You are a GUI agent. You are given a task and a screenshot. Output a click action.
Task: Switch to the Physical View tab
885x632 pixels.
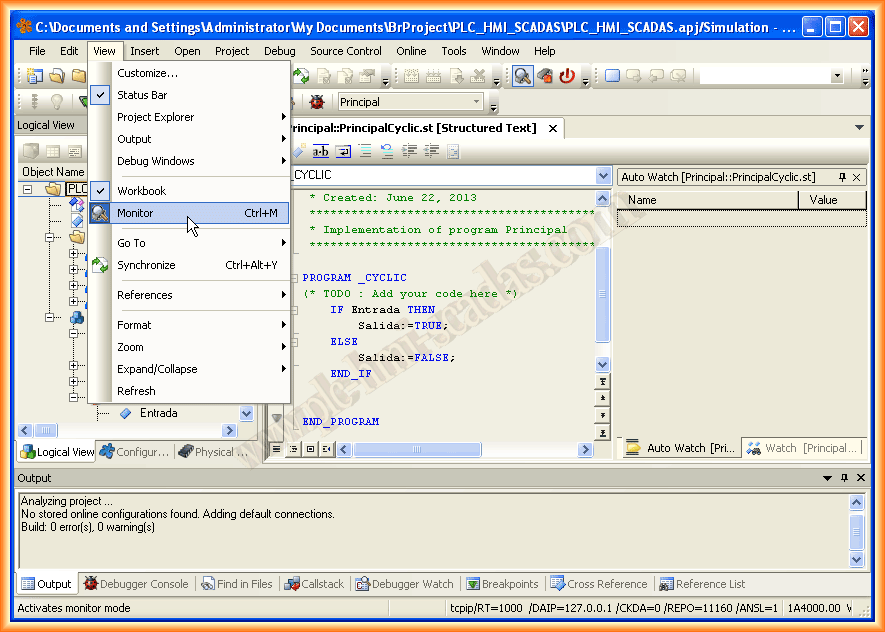tap(213, 452)
